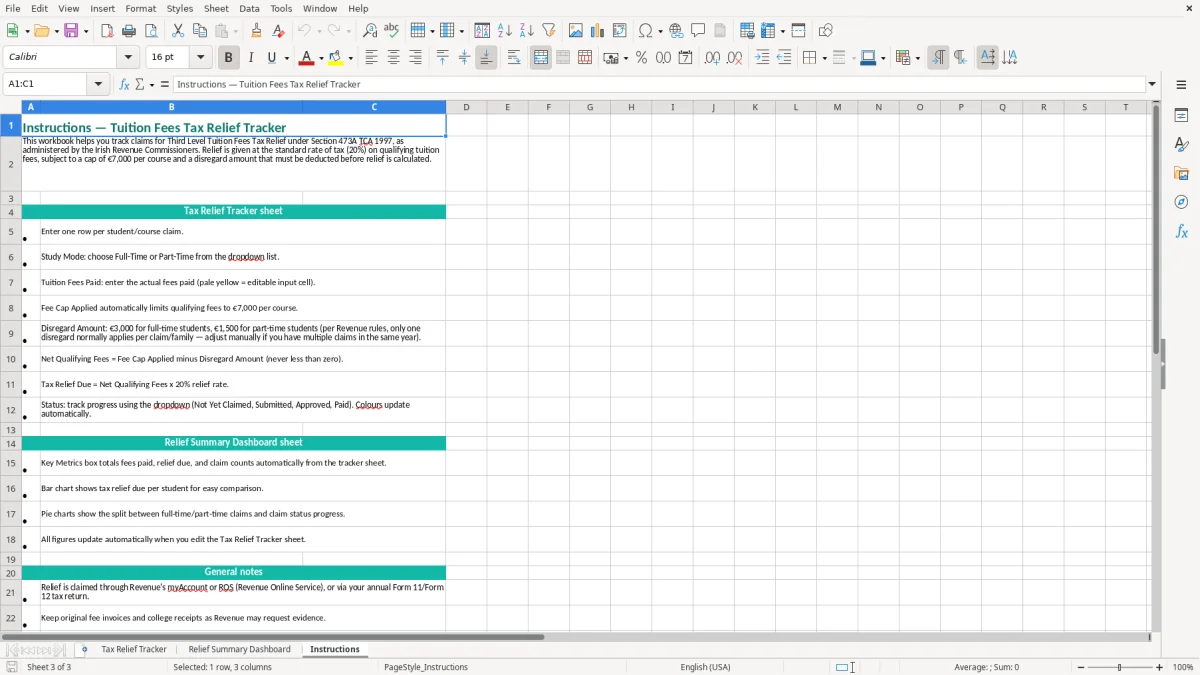Switch to Relief Summary Dashboard sheet
1200x675 pixels.
239,649
